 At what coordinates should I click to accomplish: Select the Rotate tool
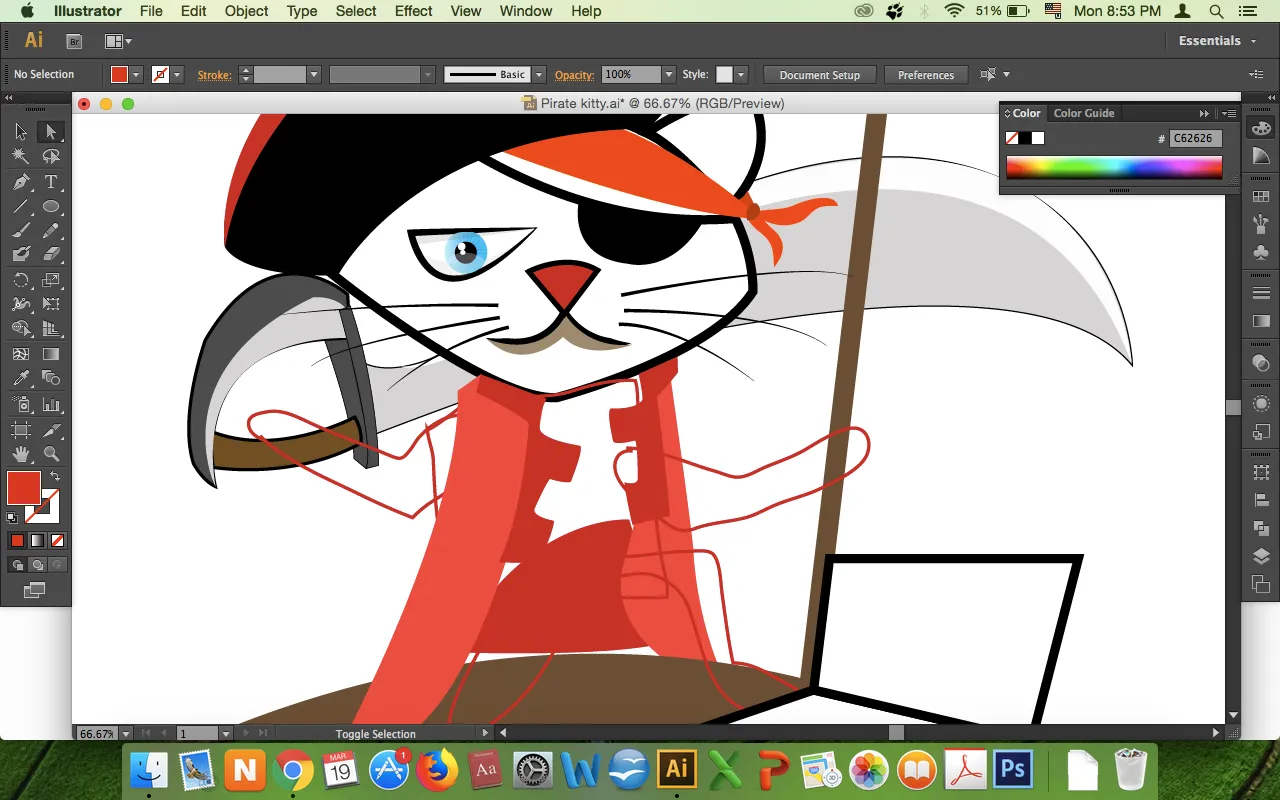click(x=21, y=280)
